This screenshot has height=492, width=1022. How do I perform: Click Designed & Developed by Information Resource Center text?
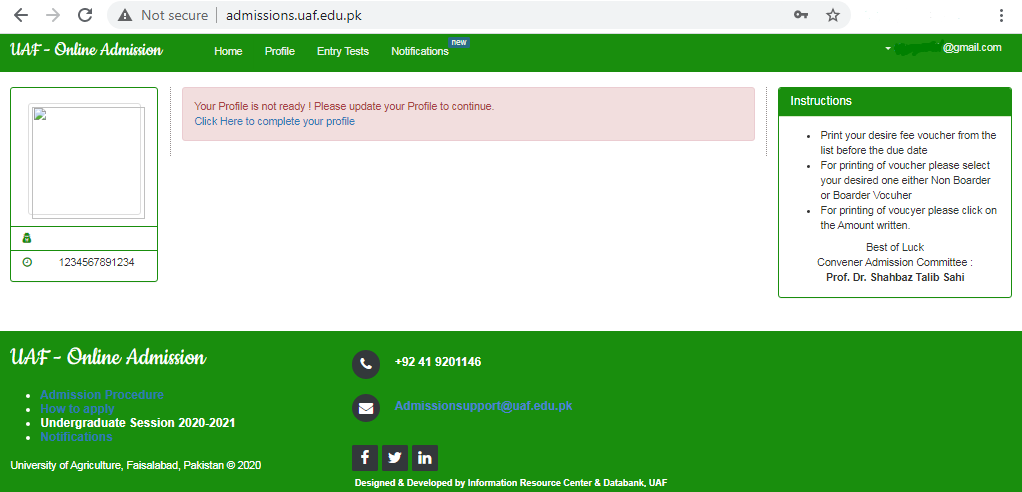click(510, 483)
